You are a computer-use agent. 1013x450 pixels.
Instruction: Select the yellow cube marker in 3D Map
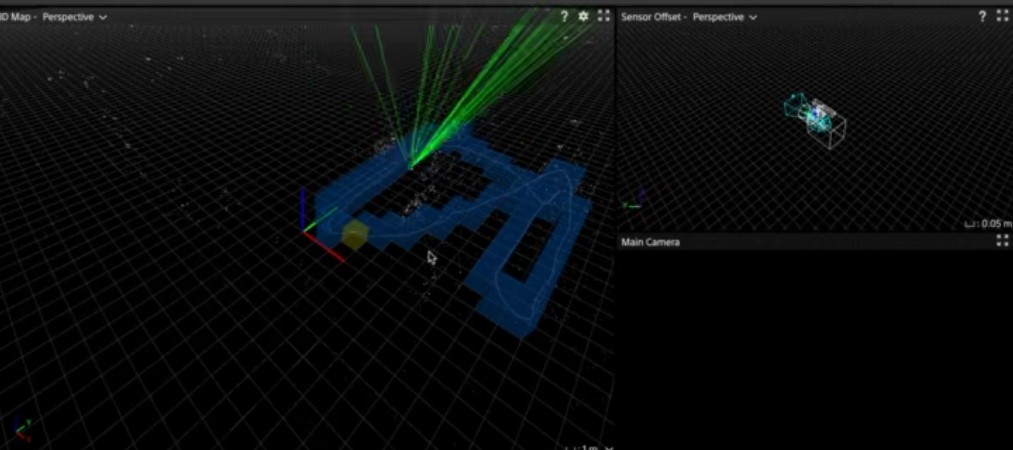[x=355, y=234]
